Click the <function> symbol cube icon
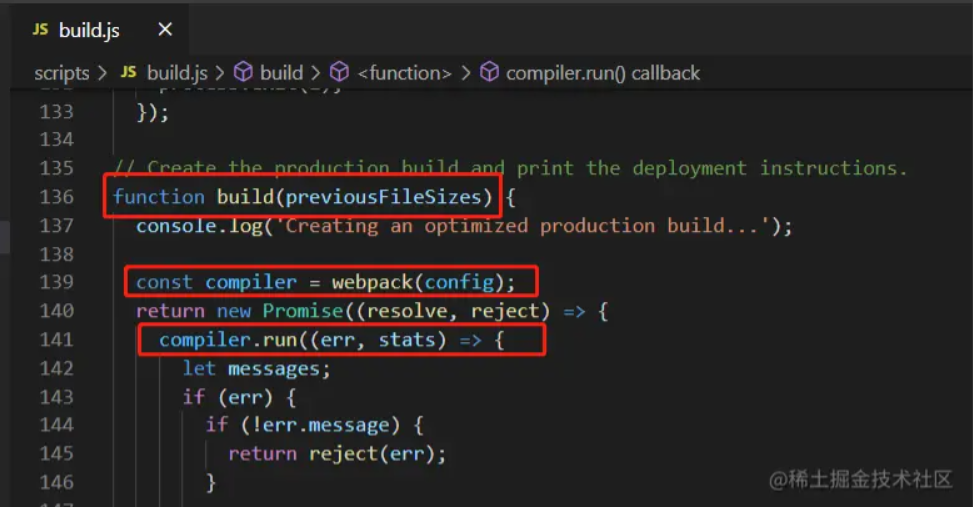Viewport: 973px width, 507px height. pos(340,73)
